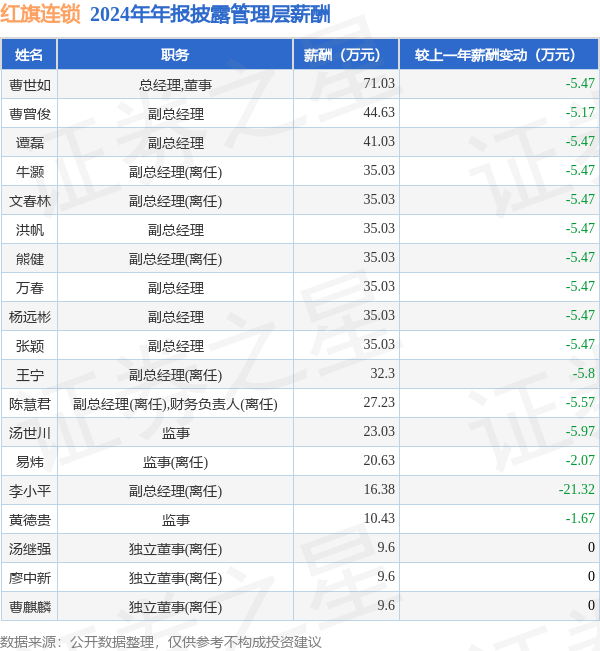This screenshot has height=651, width=600.
Task: Select the name 曹世如
Action: click(30, 85)
